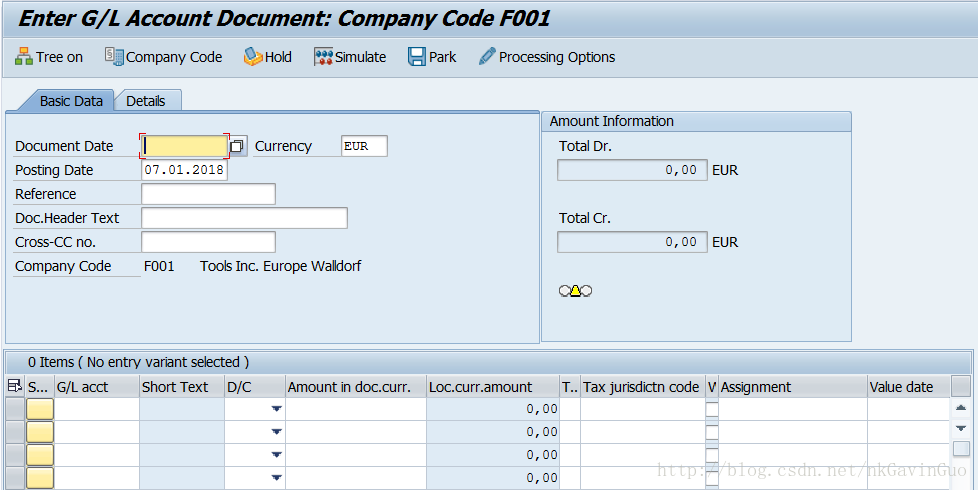The image size is (978, 490).
Task: Click into the Doc.Header Text field
Action: point(244,218)
